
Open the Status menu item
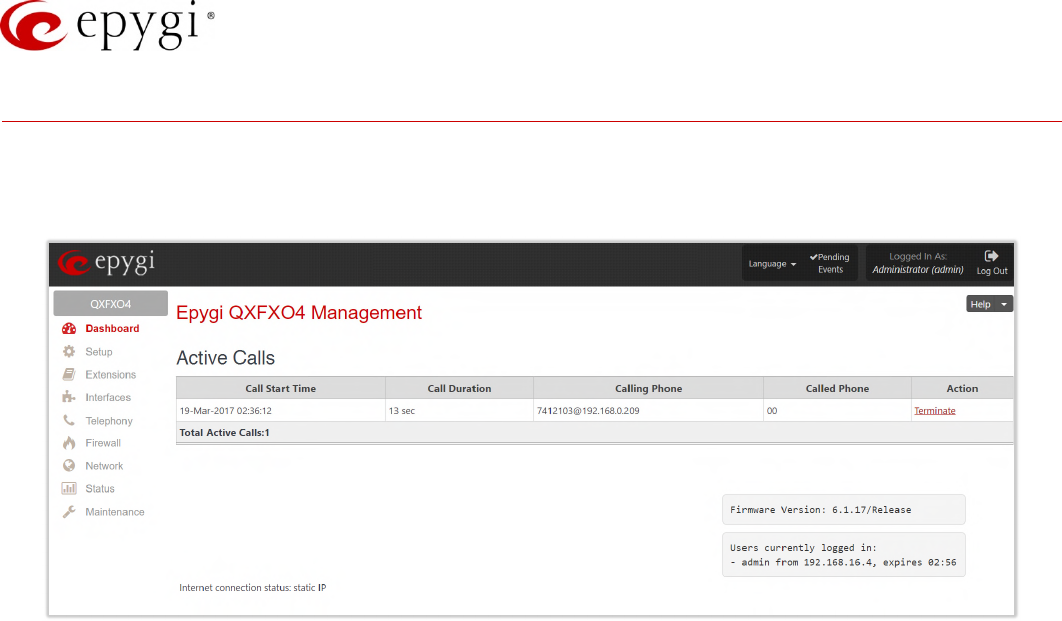coord(100,488)
